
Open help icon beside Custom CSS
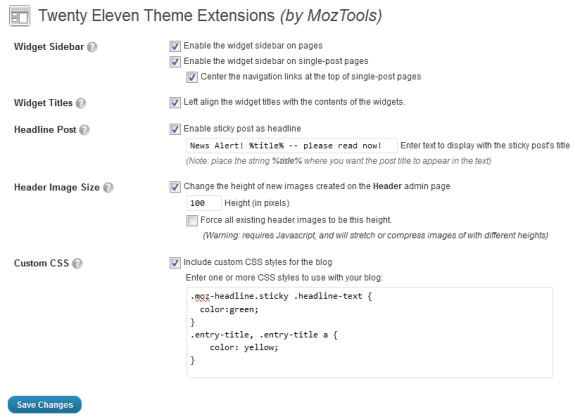tap(77, 264)
